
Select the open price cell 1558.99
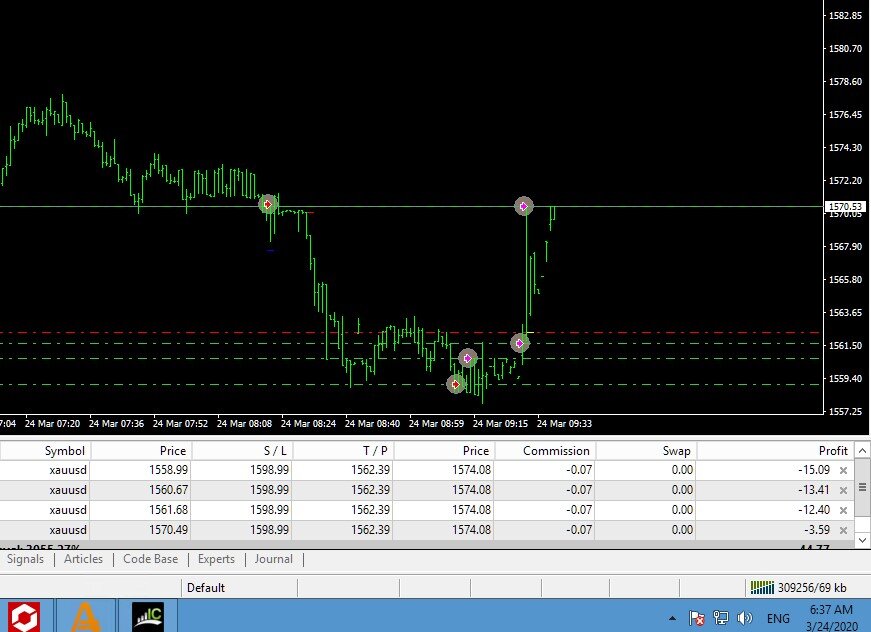point(168,470)
